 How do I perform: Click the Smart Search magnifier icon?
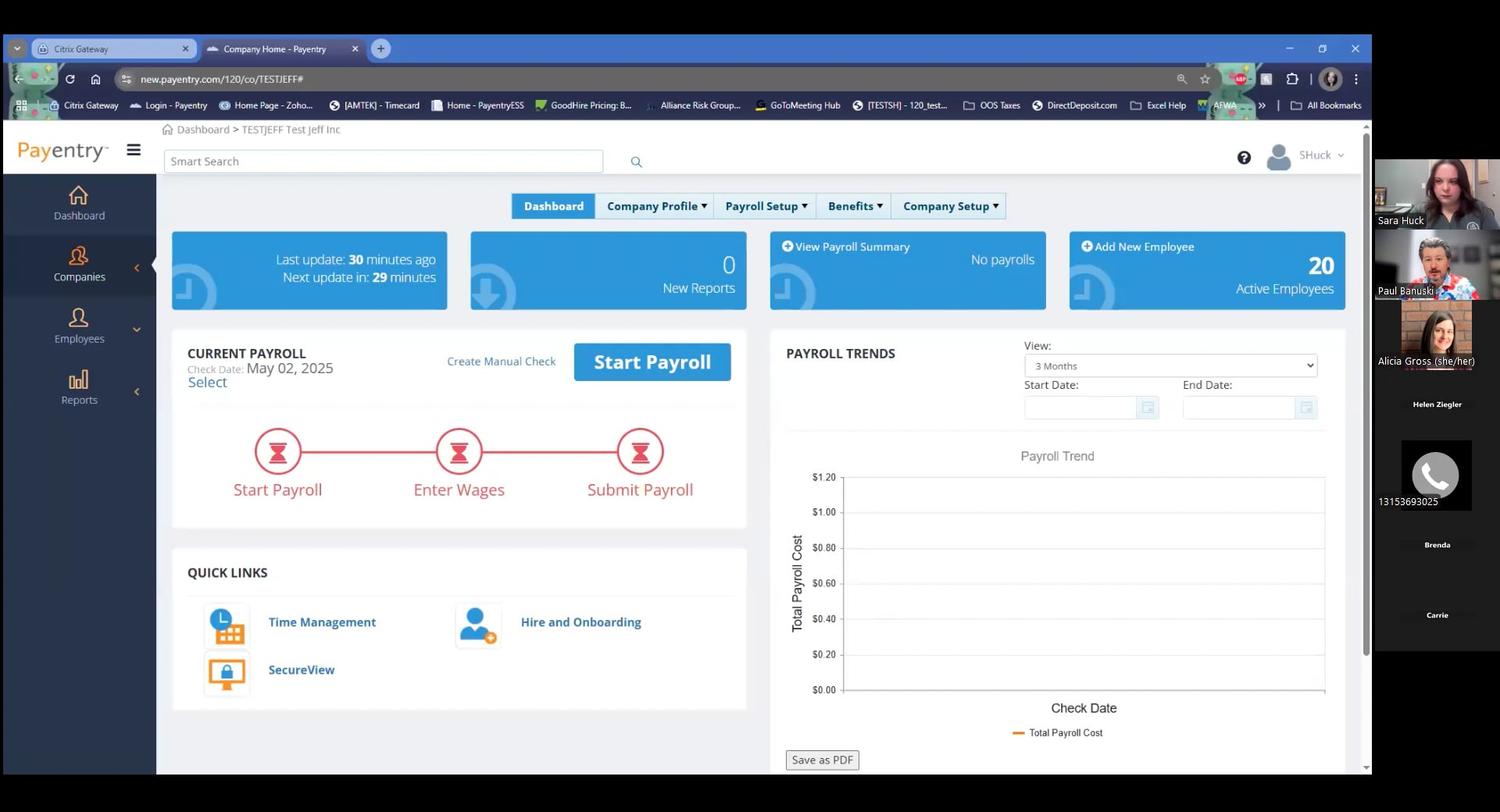point(636,162)
